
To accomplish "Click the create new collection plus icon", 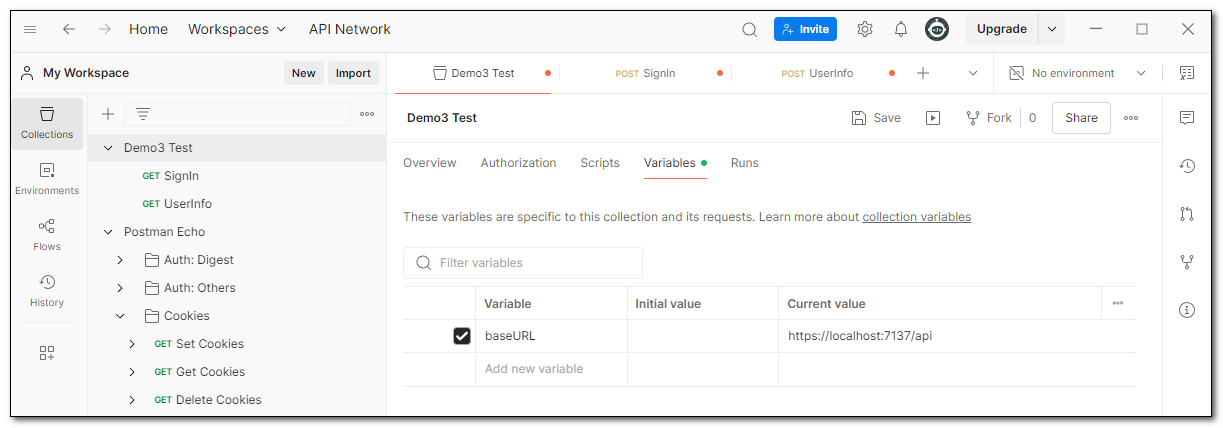I will (x=108, y=114).
